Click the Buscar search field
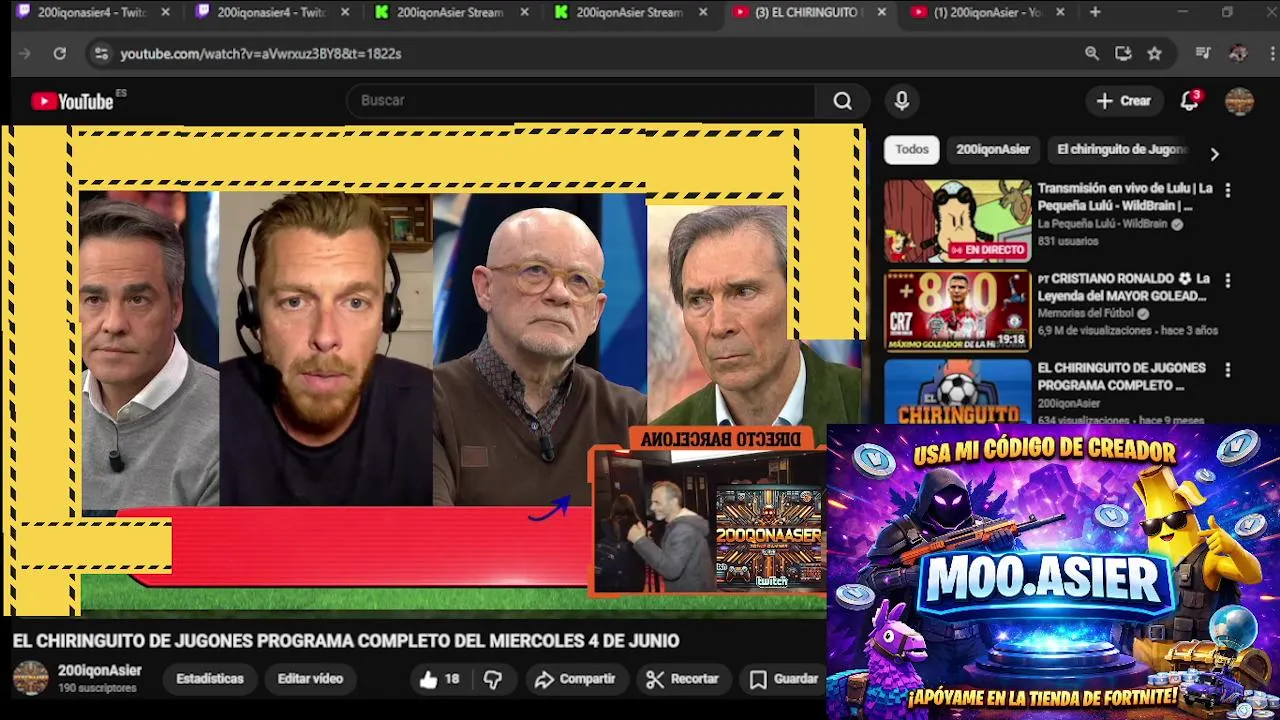1280x720 pixels. pos(580,100)
